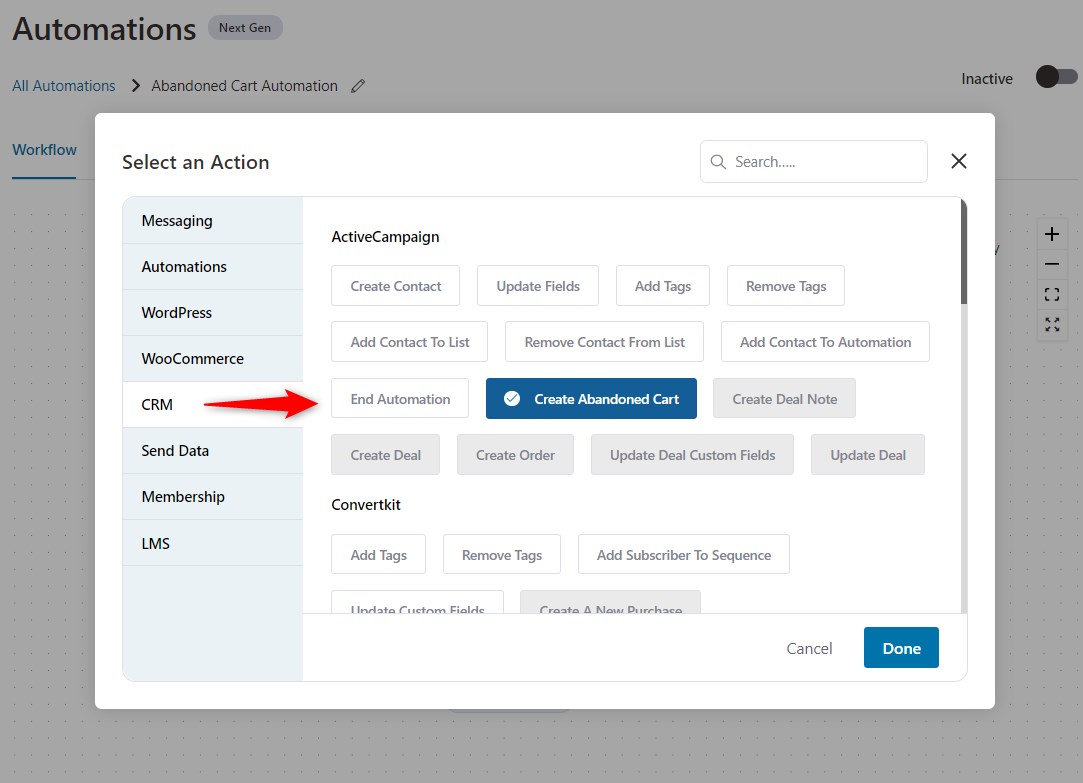Select the End Automation action
Screen dimensions: 1083x783
400,398
